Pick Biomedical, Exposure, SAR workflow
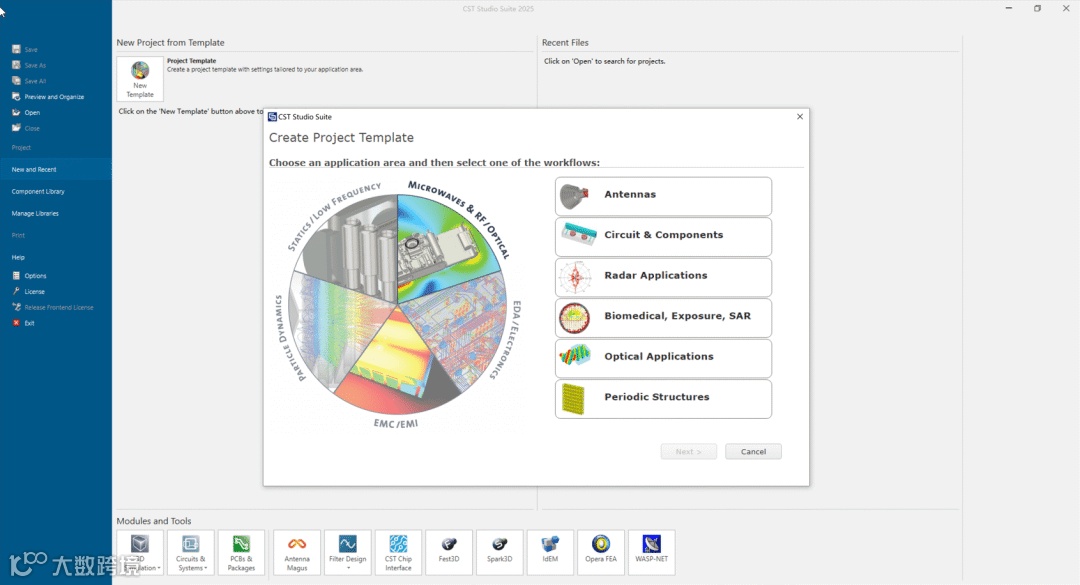The image size is (1080, 585). pyautogui.click(x=663, y=318)
